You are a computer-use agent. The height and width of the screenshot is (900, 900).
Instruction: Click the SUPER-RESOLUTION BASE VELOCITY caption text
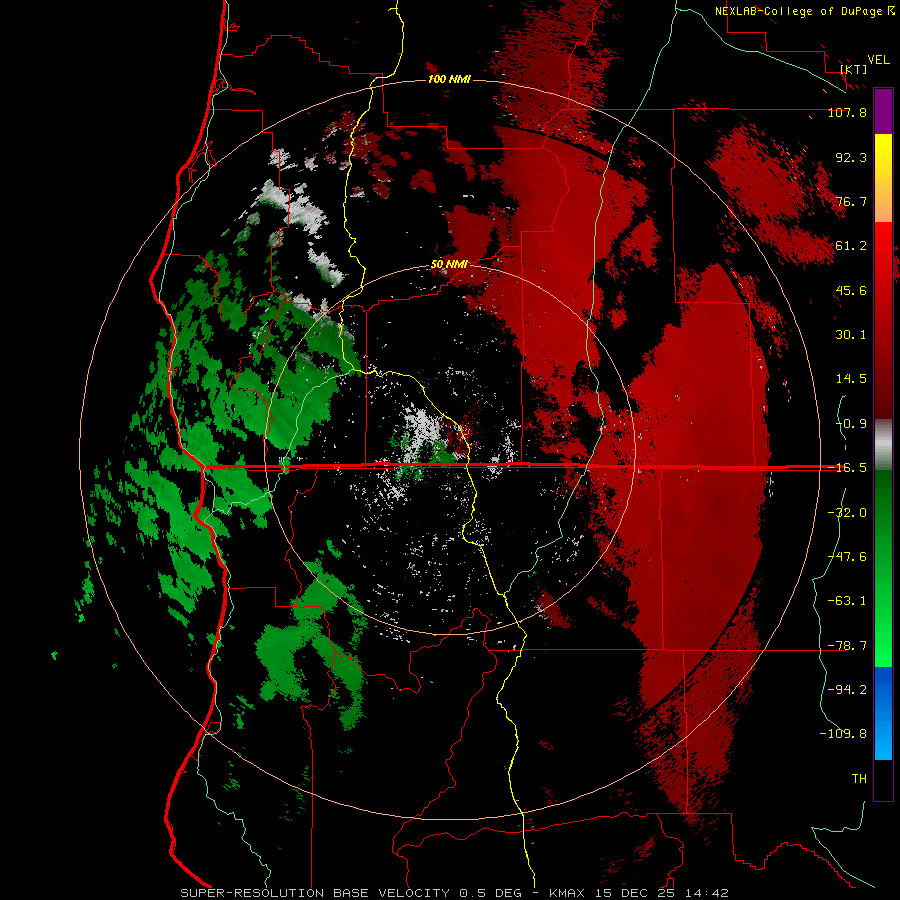[315, 893]
